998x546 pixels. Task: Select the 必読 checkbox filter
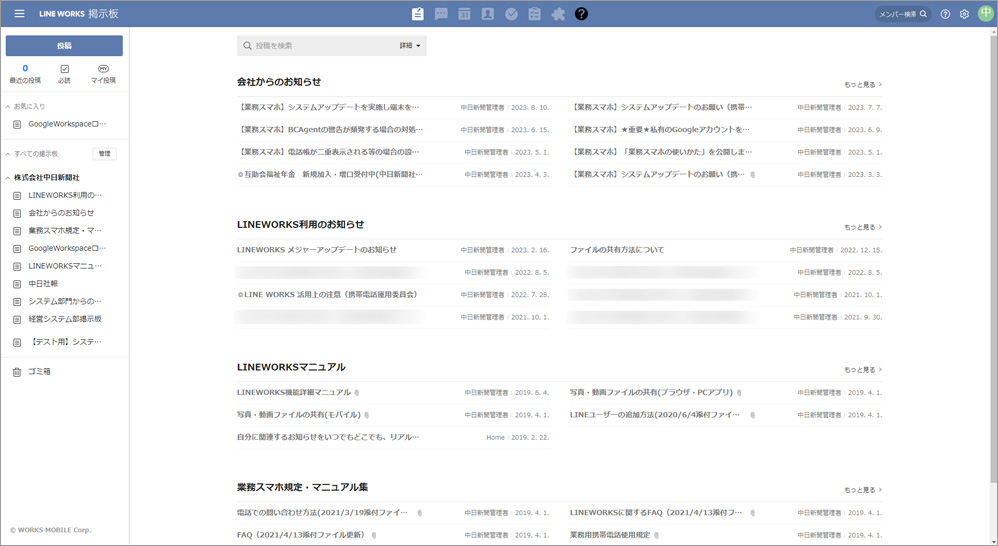(64, 73)
